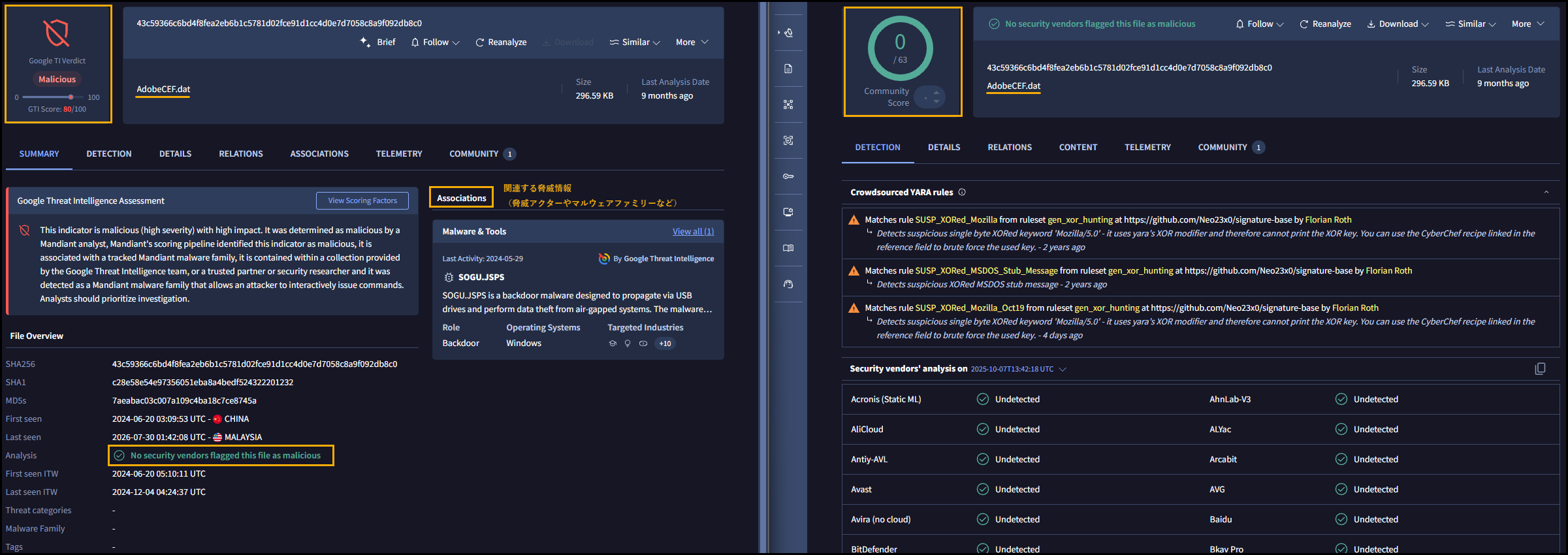
Task: Open the Follow dropdown beside the Brief button
Action: [435, 42]
